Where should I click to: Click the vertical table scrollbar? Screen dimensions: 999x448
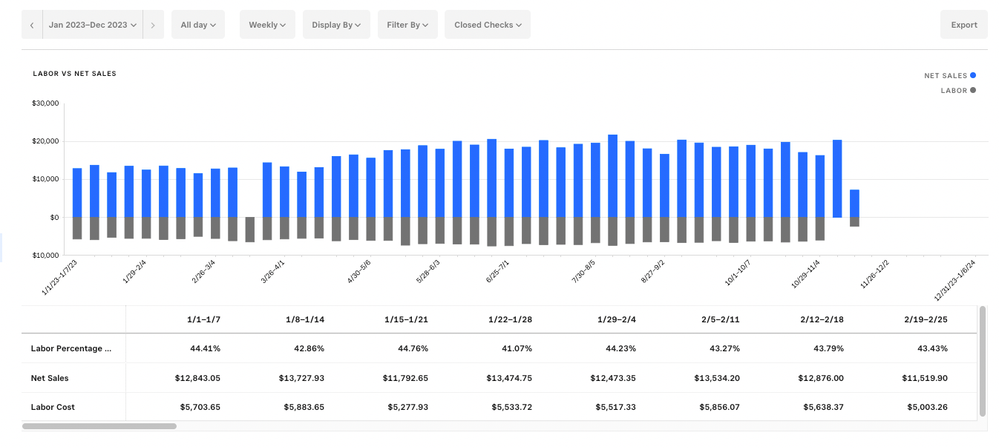982,360
